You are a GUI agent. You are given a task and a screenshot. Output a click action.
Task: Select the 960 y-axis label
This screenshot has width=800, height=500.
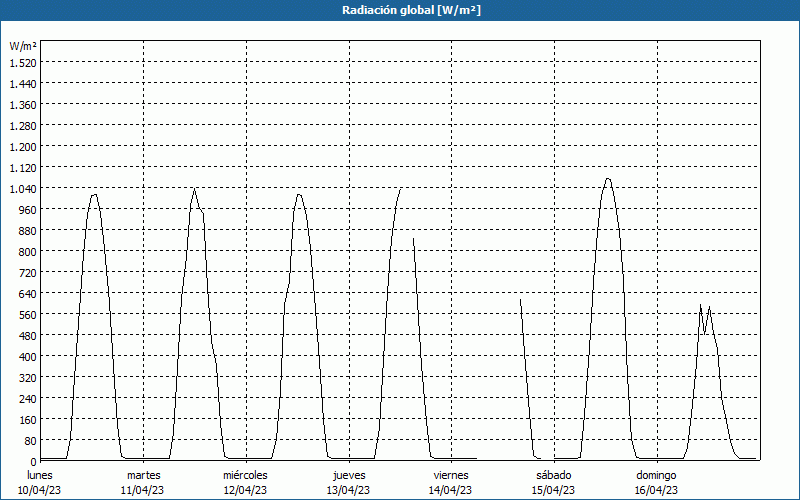28,210
